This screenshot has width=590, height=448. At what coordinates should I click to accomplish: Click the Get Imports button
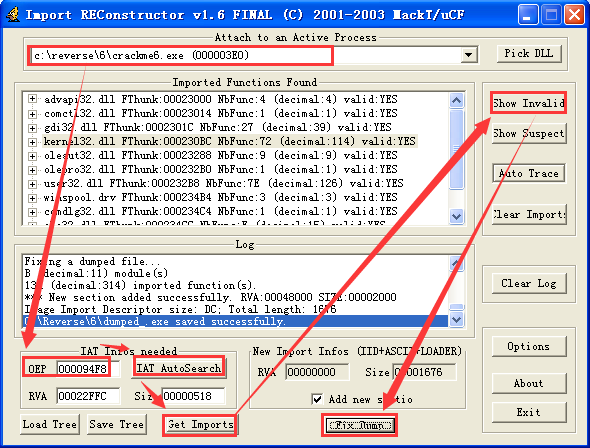coord(200,425)
